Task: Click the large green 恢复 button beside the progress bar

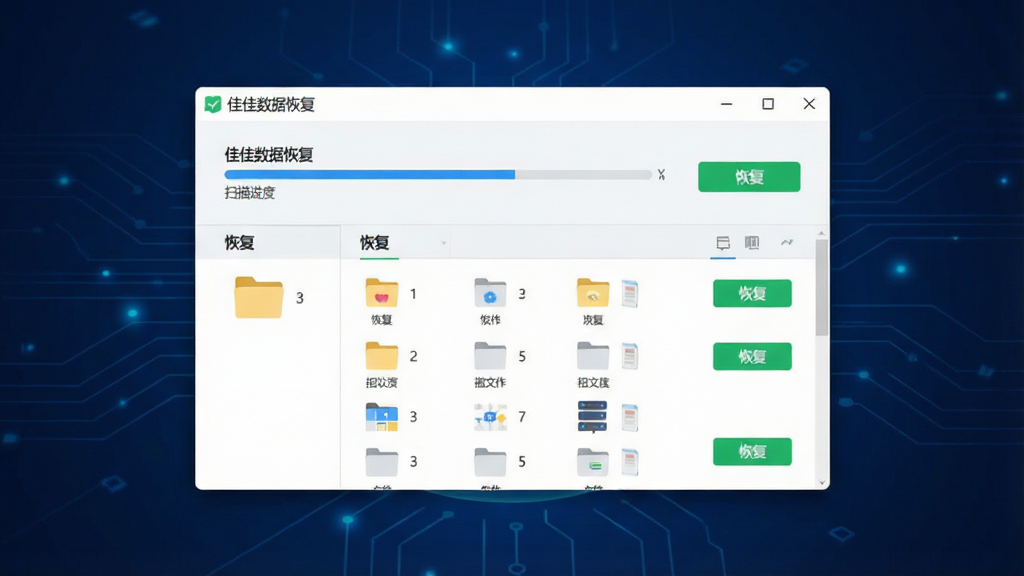Action: [x=749, y=177]
